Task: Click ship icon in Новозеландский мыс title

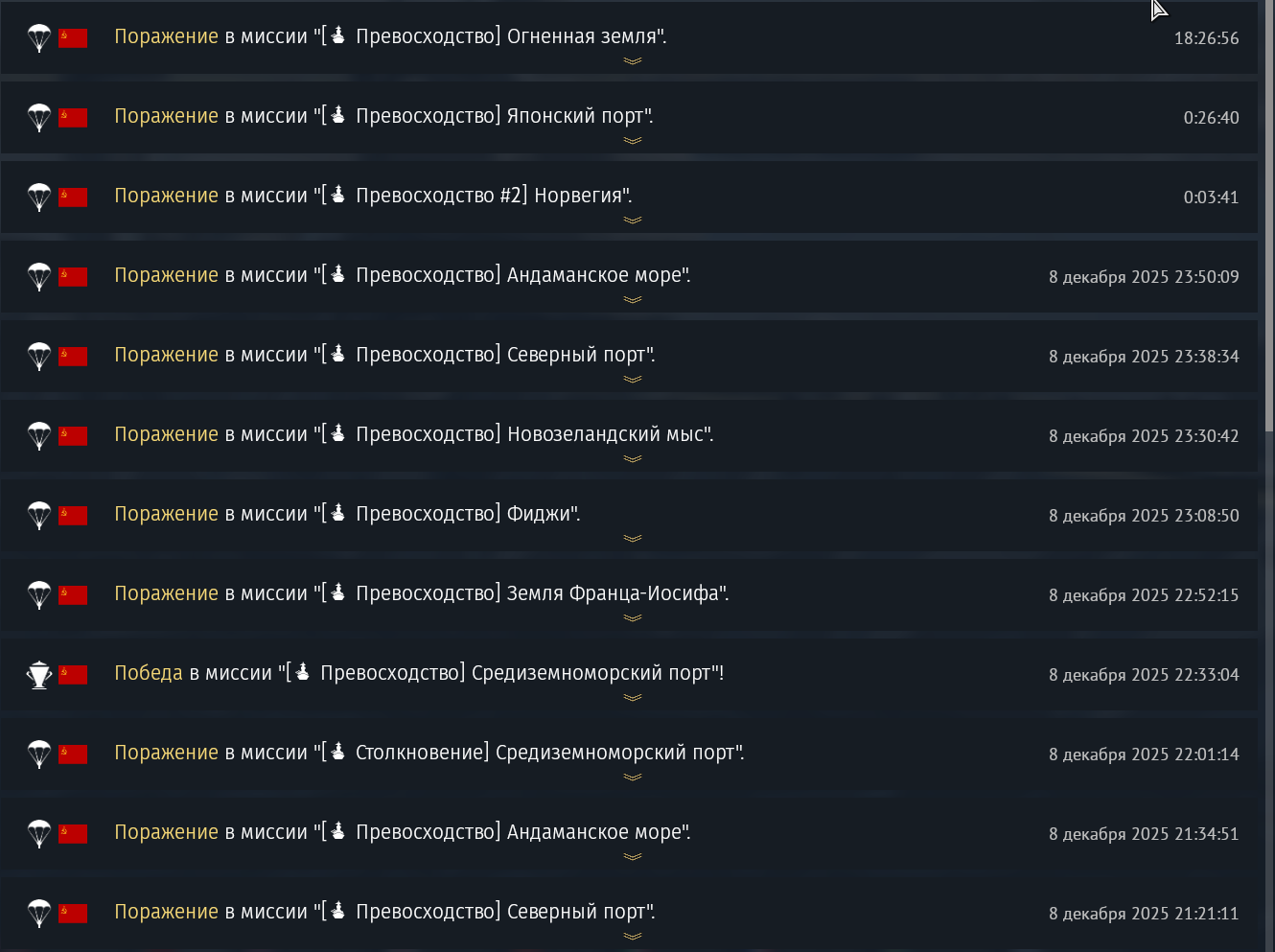Action: tap(337, 433)
